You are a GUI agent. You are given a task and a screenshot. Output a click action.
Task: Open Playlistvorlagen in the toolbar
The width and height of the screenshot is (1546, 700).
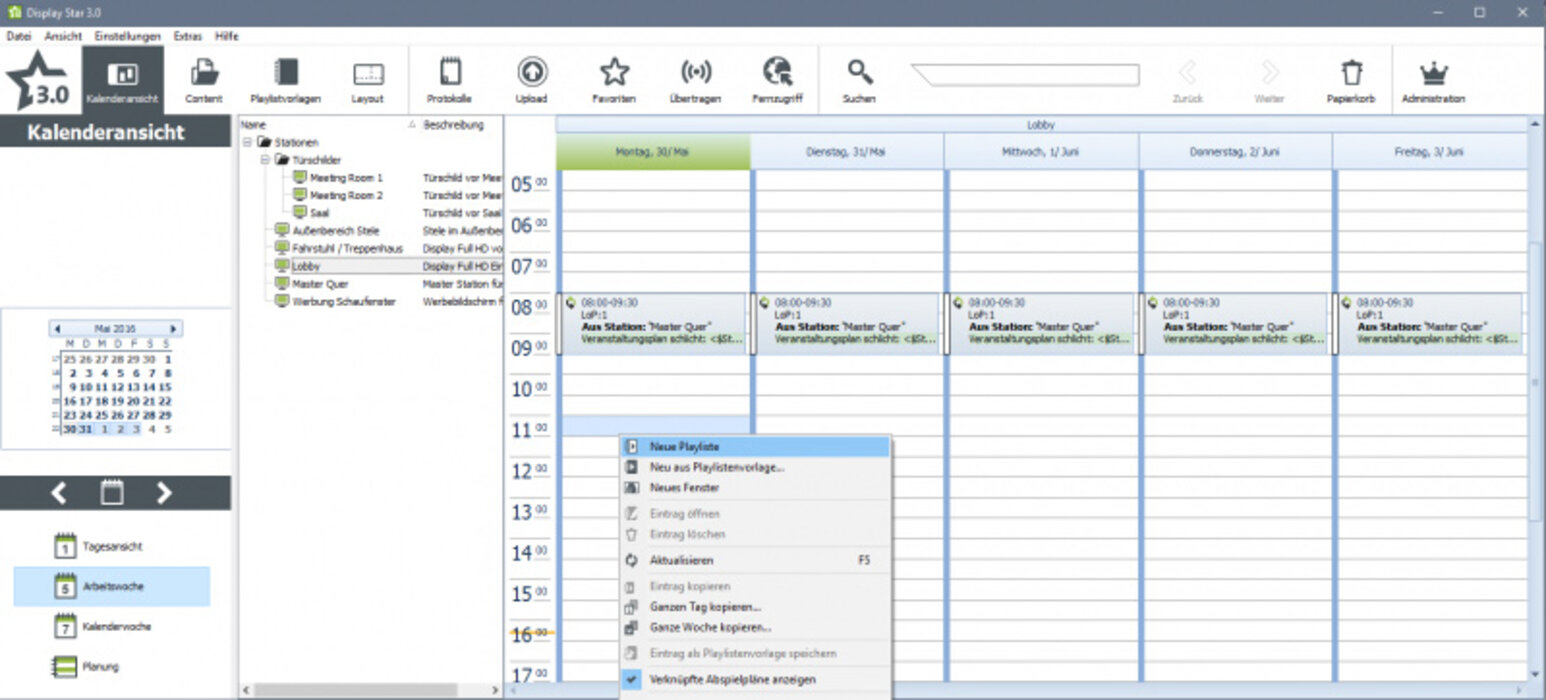pos(286,79)
